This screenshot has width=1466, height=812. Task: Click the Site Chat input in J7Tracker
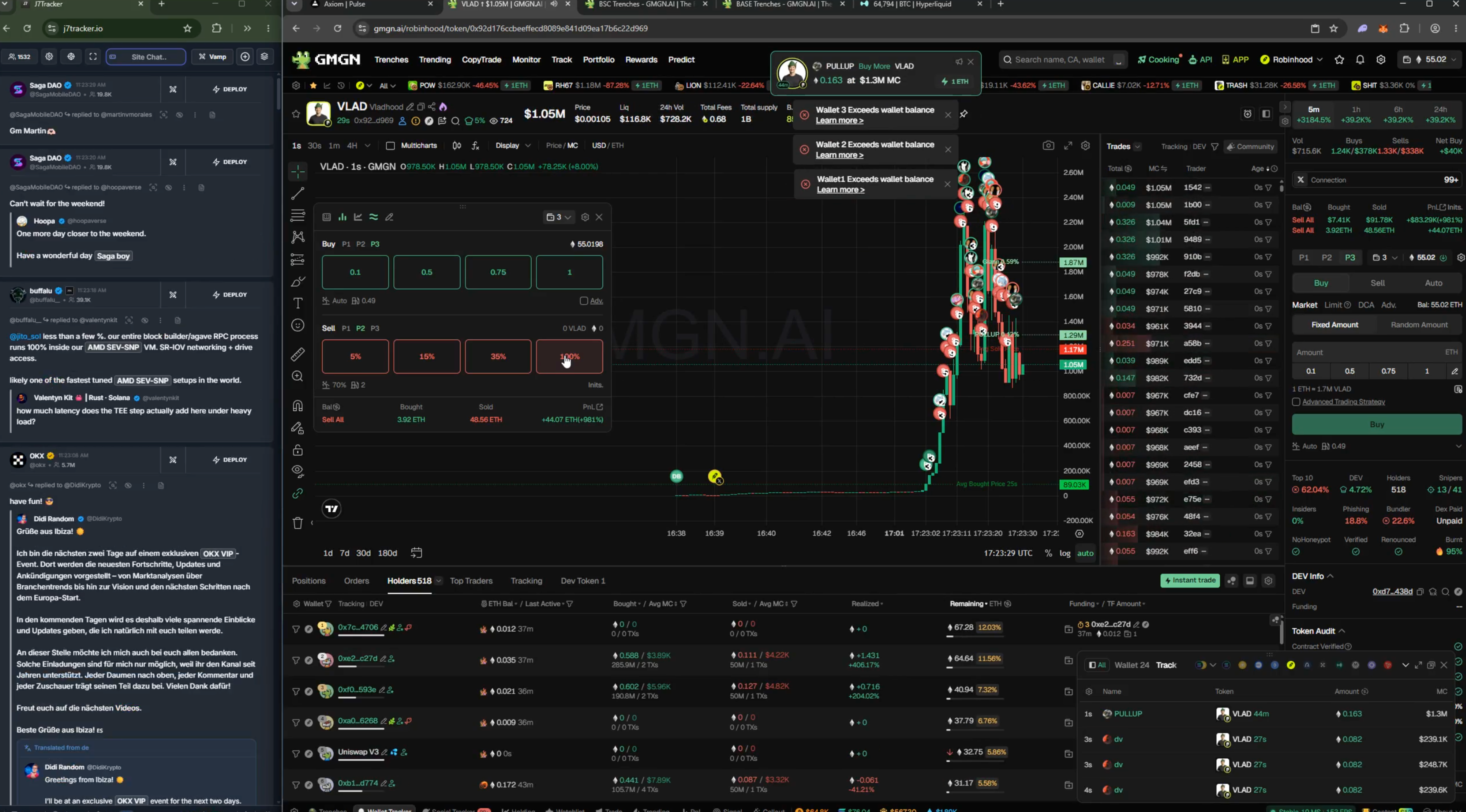click(145, 57)
